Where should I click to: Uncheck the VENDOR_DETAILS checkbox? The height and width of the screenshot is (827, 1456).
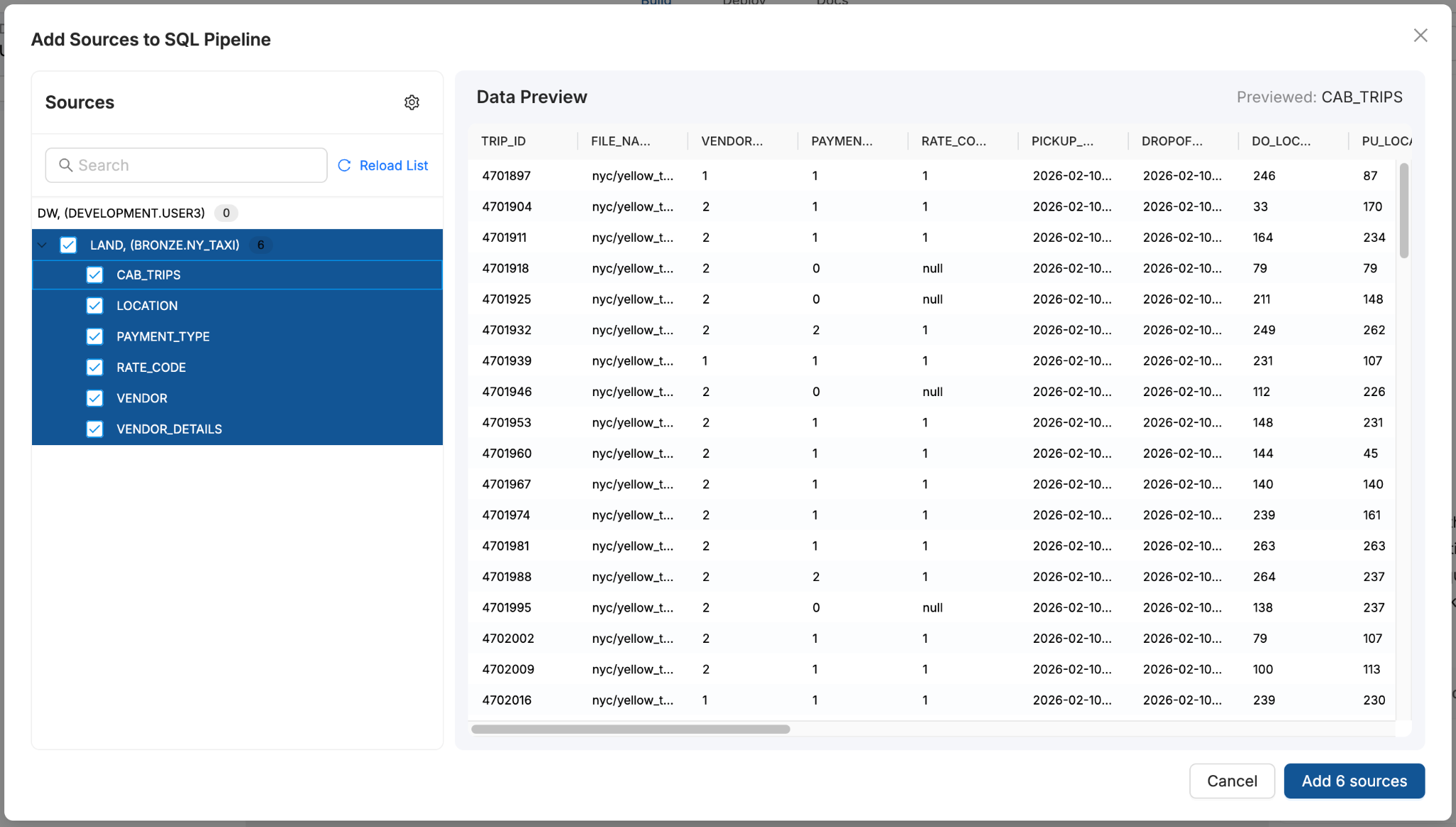point(95,429)
